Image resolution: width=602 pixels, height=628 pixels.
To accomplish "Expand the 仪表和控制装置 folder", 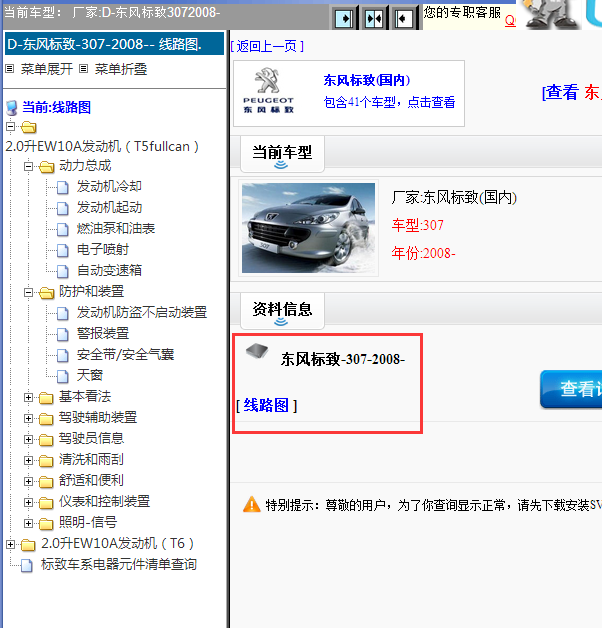I will [28, 502].
